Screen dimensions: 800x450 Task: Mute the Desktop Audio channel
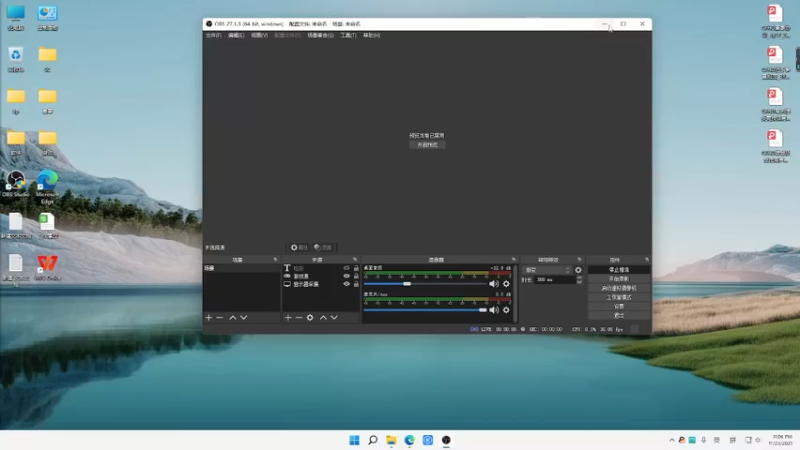tap(494, 284)
